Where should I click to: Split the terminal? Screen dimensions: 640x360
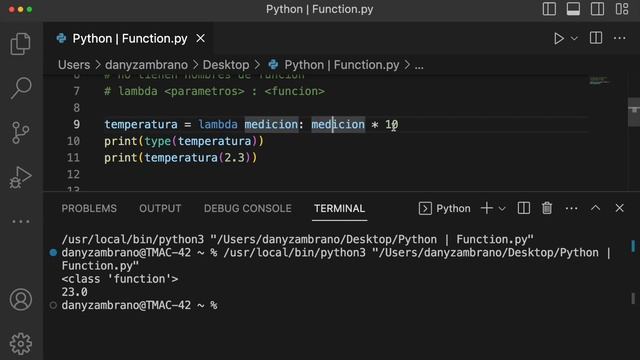524,208
